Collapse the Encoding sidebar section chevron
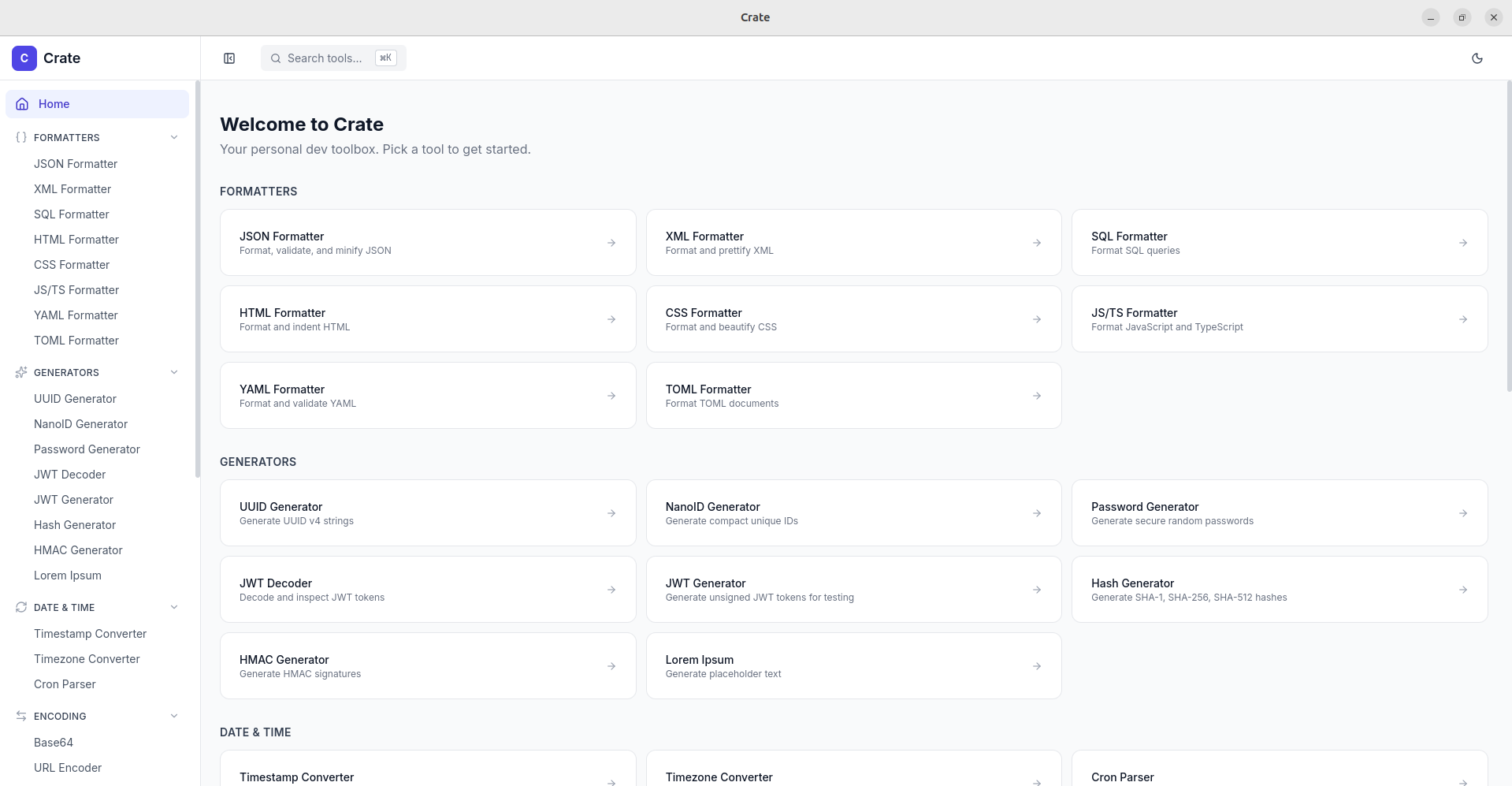The height and width of the screenshot is (786, 1512). [x=174, y=716]
